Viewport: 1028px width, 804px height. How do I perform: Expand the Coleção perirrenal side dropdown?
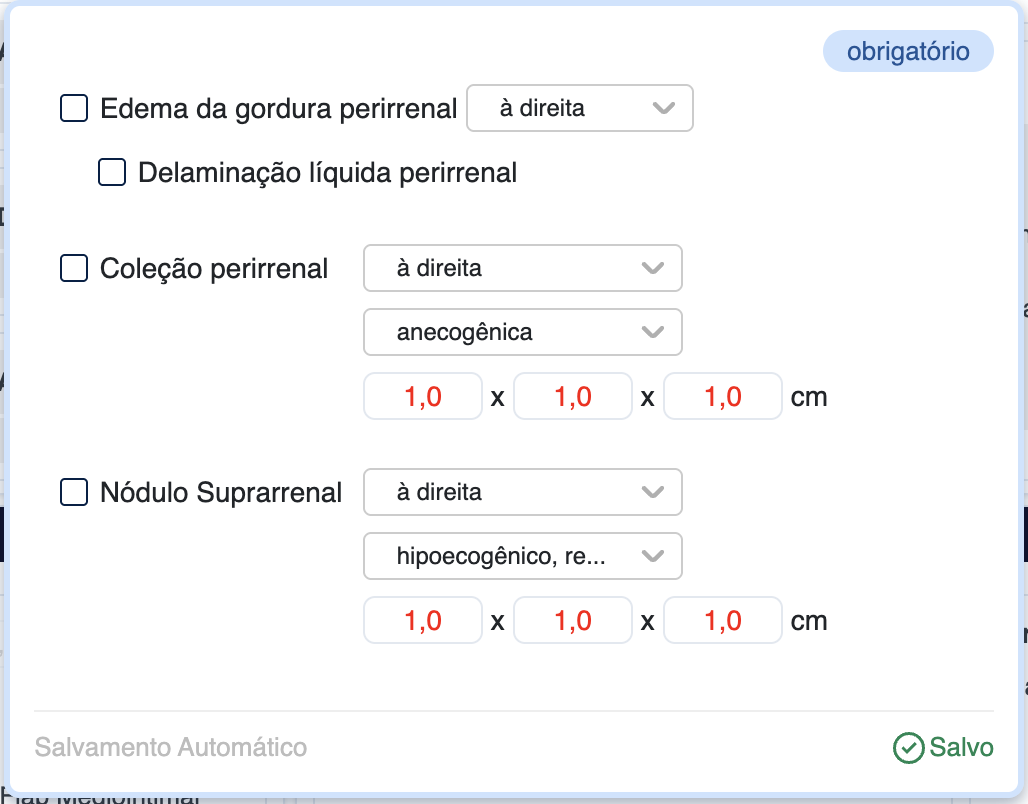pyautogui.click(x=523, y=268)
